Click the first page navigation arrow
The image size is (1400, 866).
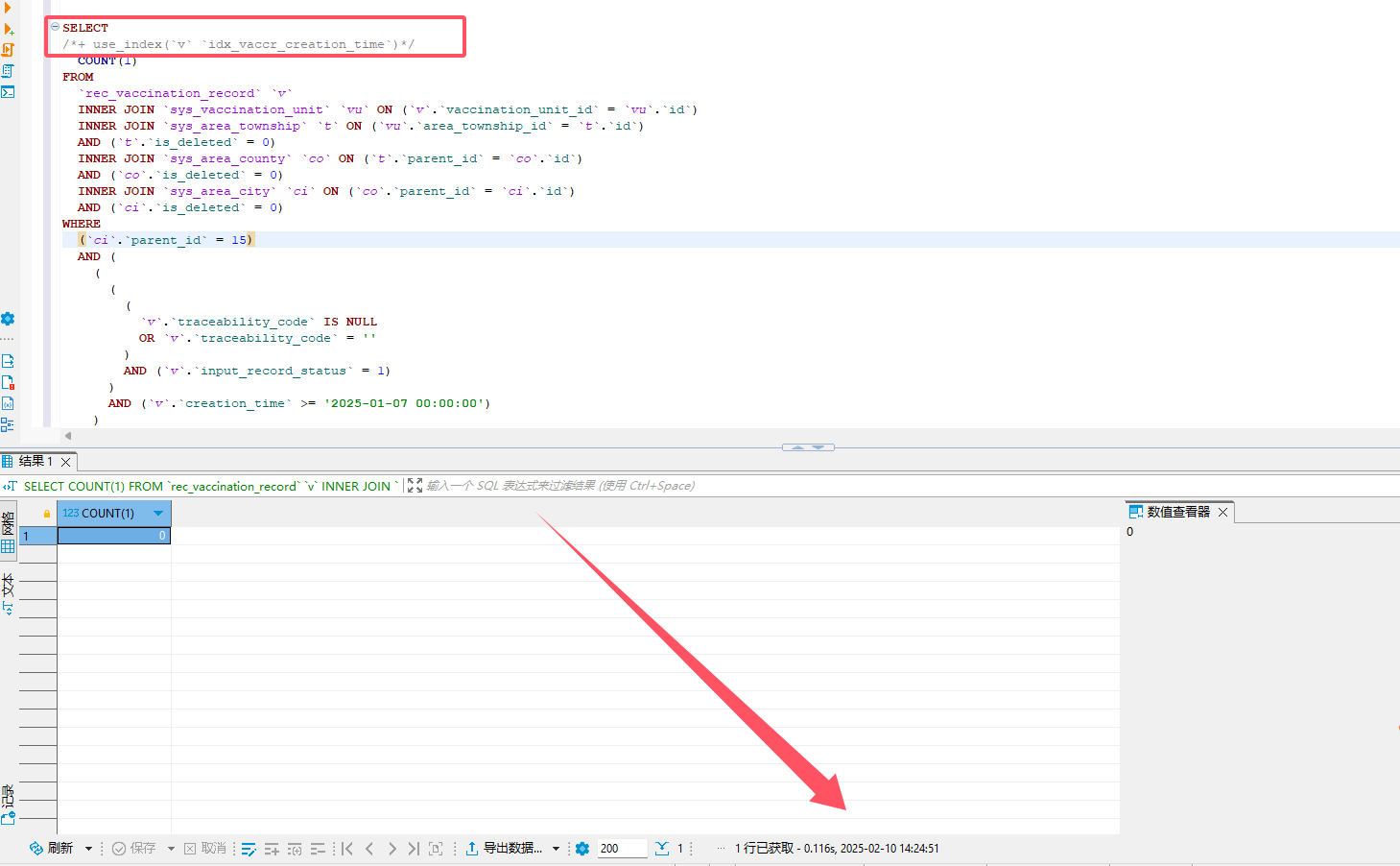click(347, 849)
